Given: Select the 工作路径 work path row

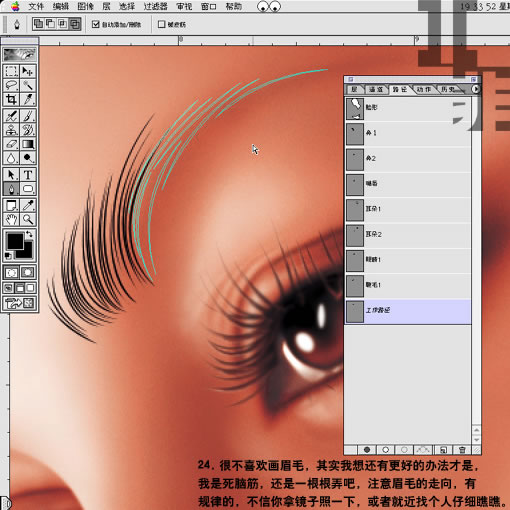Looking at the screenshot, I should 408,311.
